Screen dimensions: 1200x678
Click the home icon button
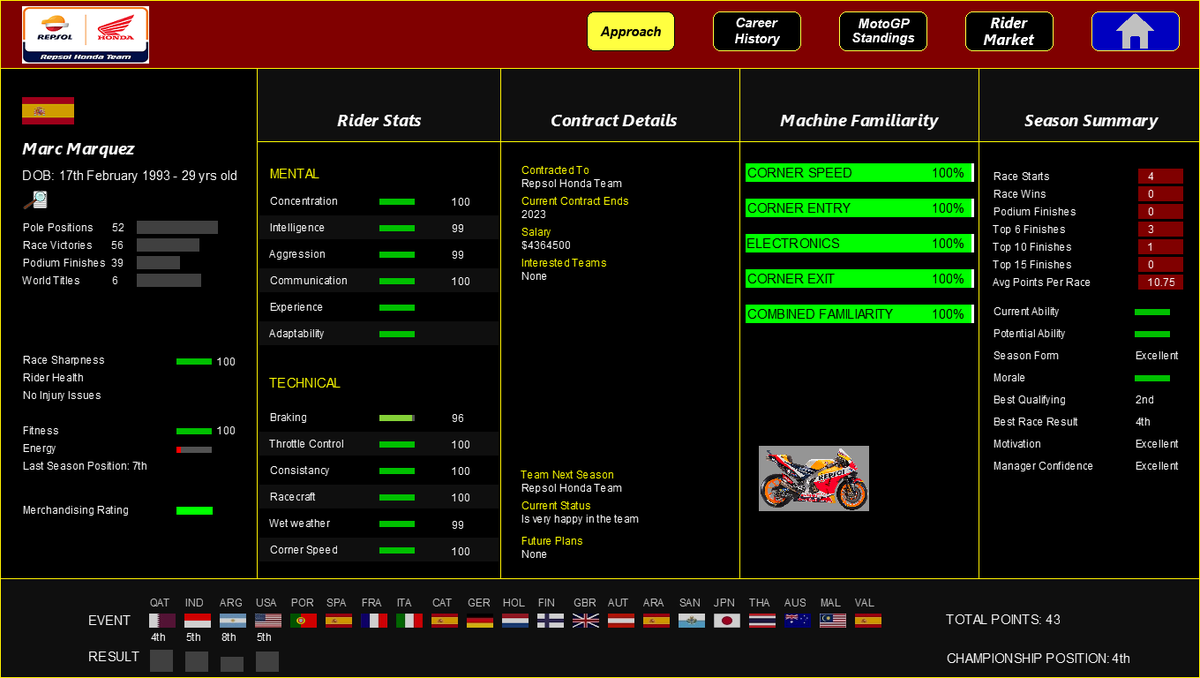coord(1134,31)
